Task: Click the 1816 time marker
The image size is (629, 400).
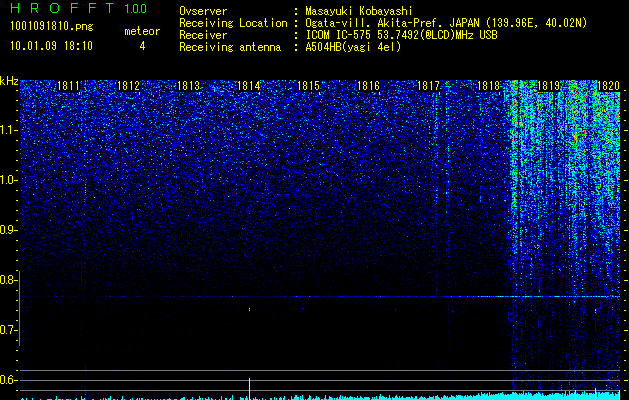Action: click(368, 86)
